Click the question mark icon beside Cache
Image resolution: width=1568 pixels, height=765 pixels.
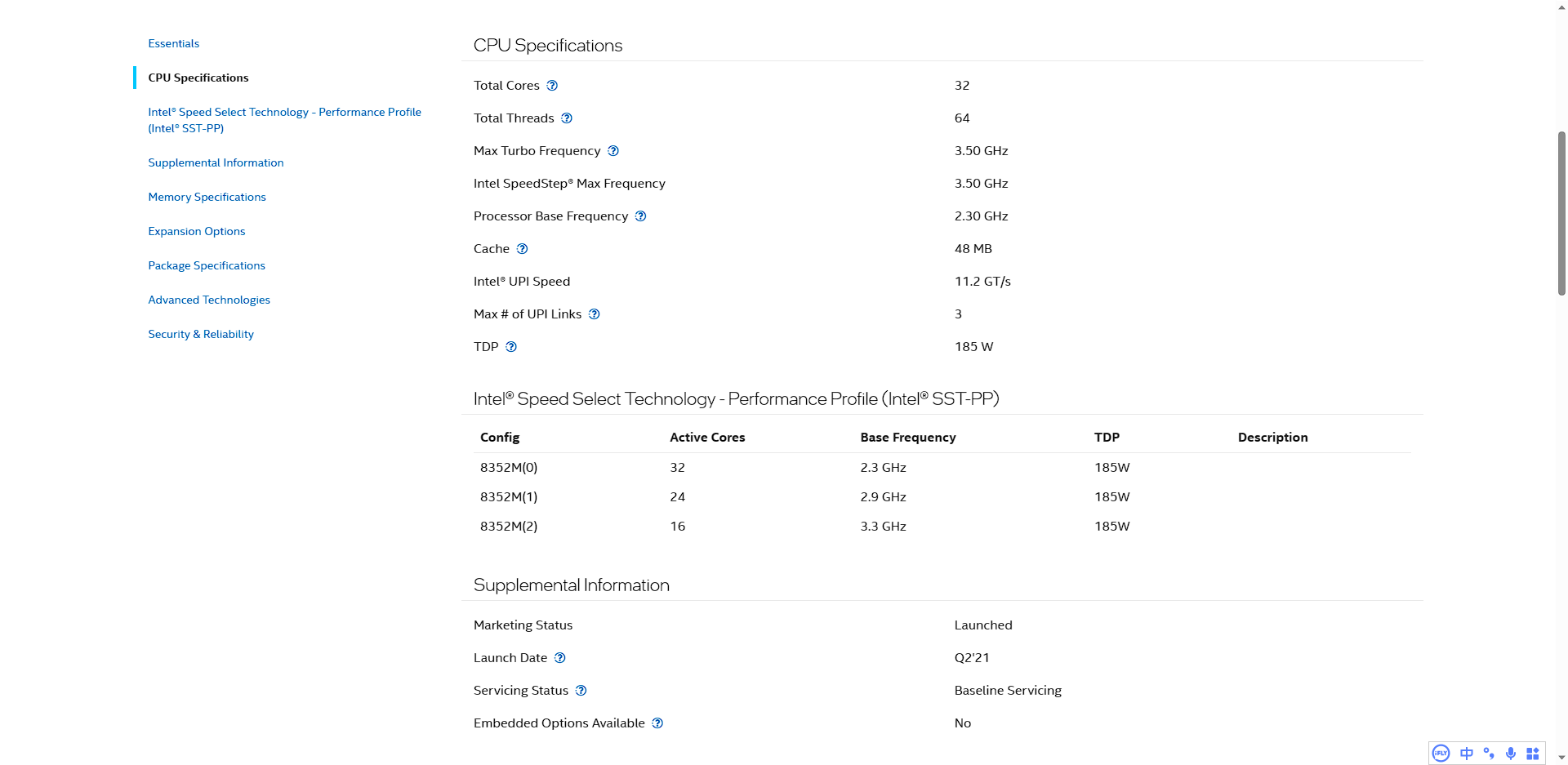523,249
